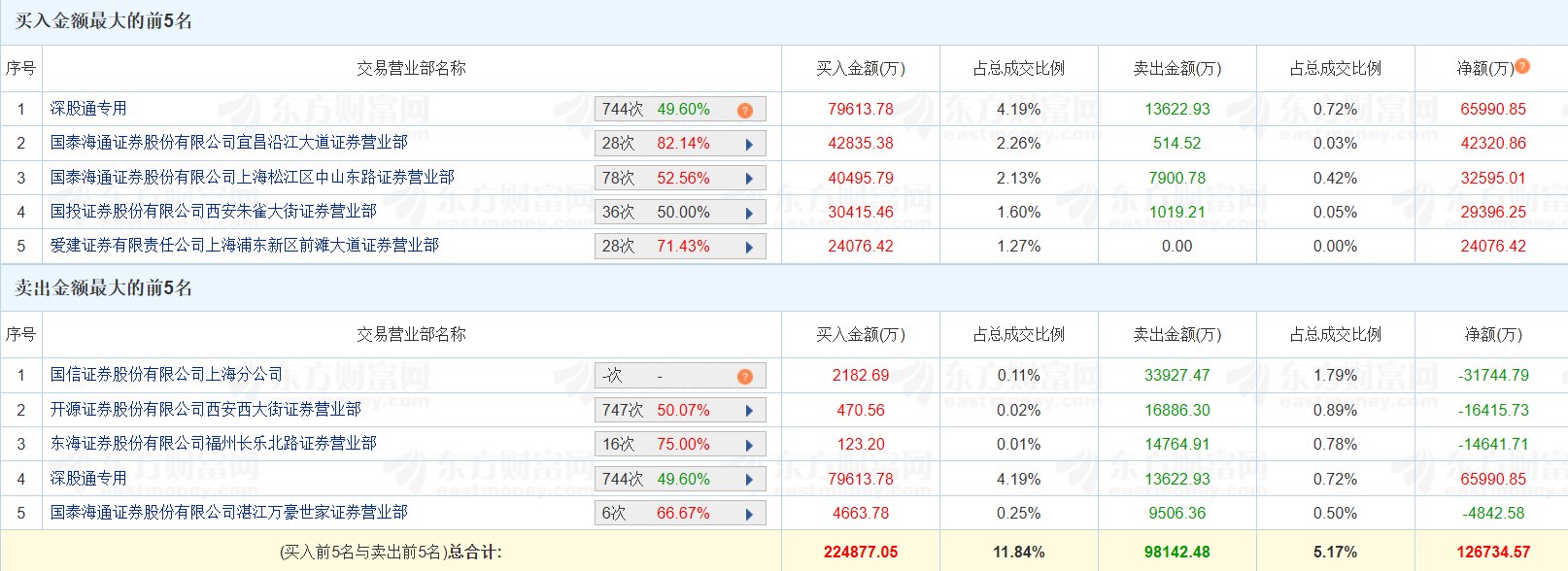
Task: Expand arrow for 深股通专用 in sell table
Action: [x=749, y=480]
